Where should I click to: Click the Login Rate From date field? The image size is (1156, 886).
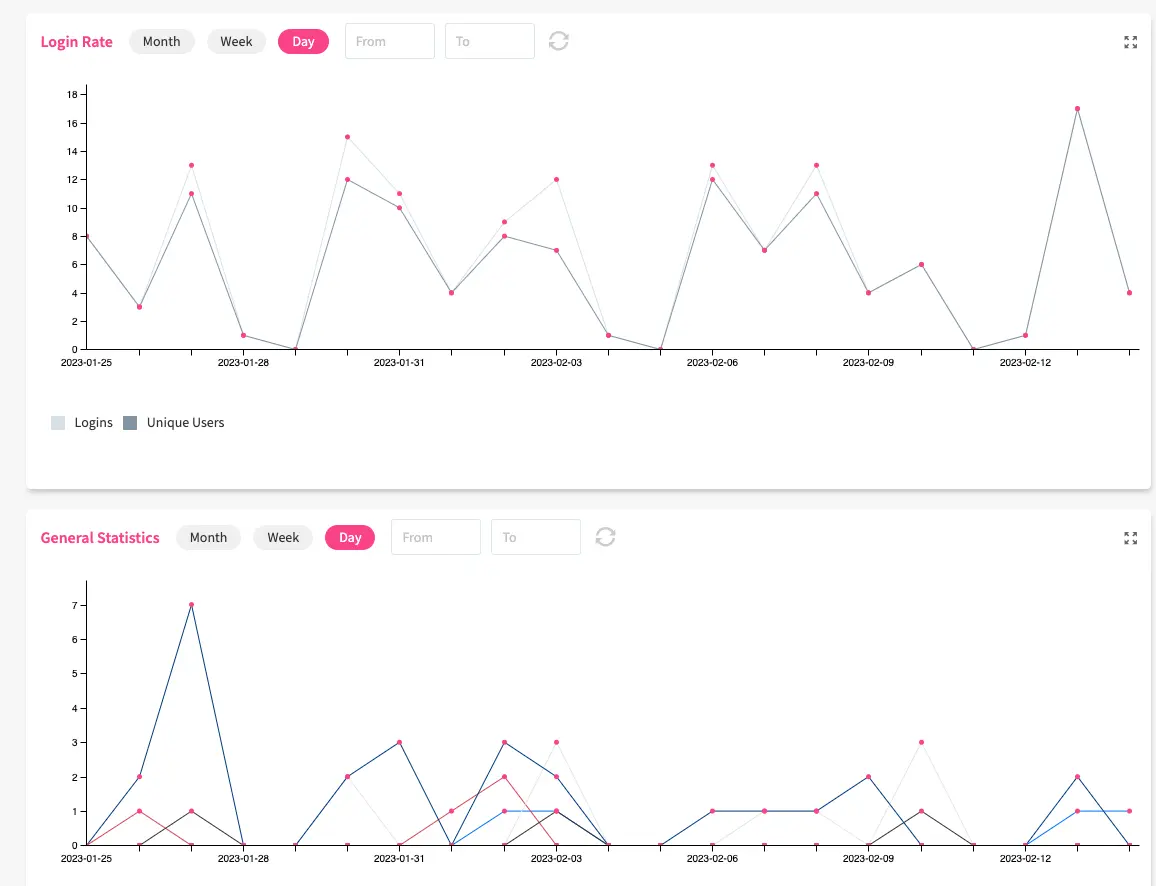point(389,41)
